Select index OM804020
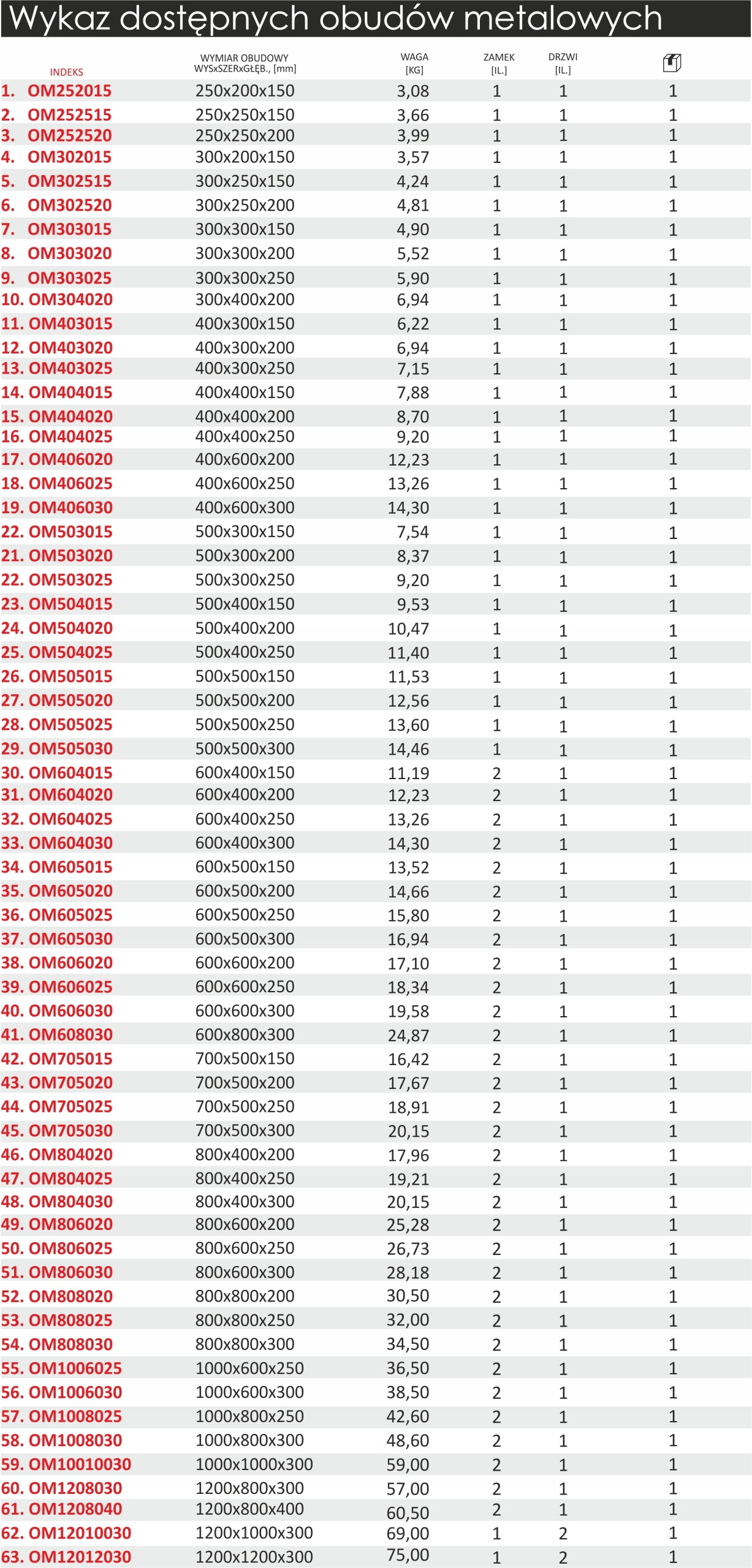The height and width of the screenshot is (1568, 752). pos(70,1155)
